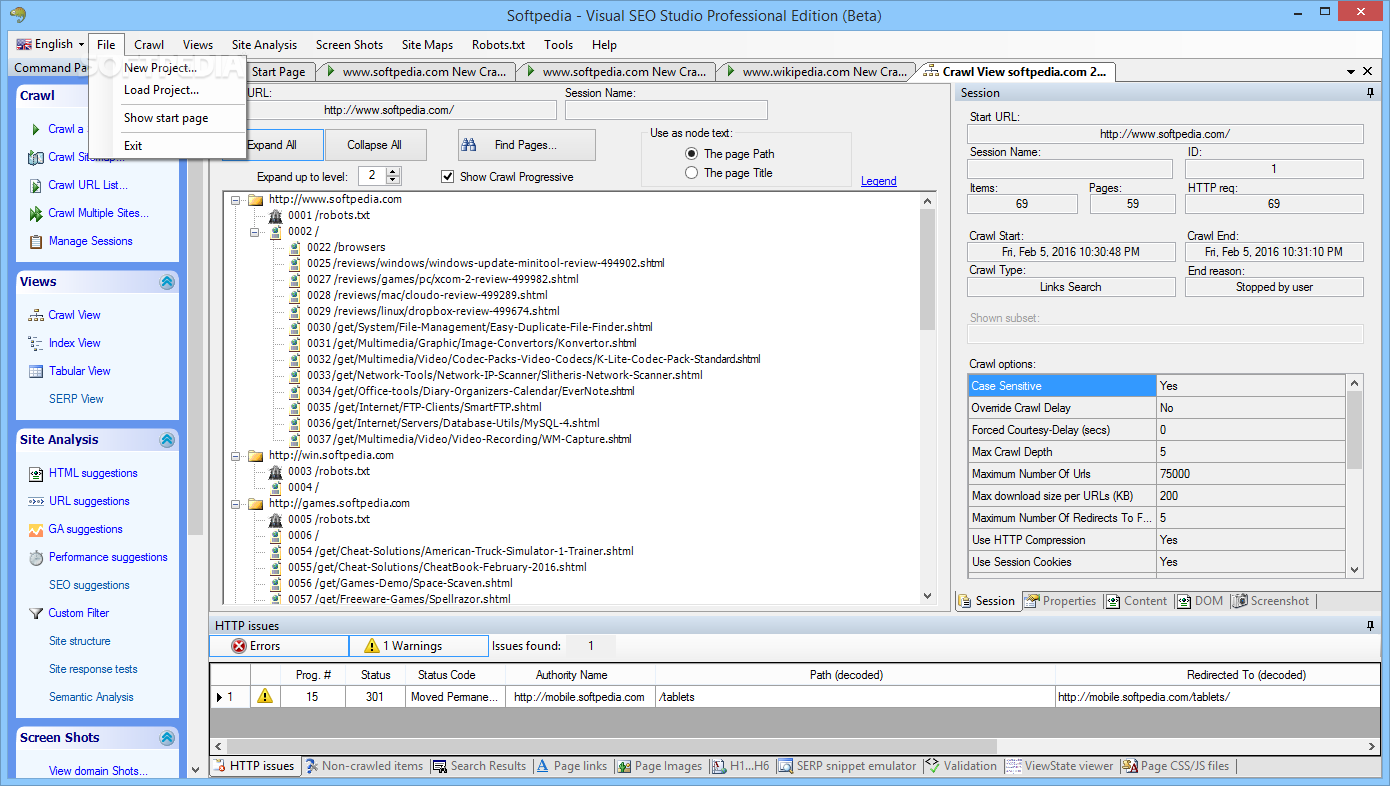Viewport: 1390px width, 786px height.
Task: Switch to the www.wikipedia.com New Crawl tab
Action: [x=817, y=71]
